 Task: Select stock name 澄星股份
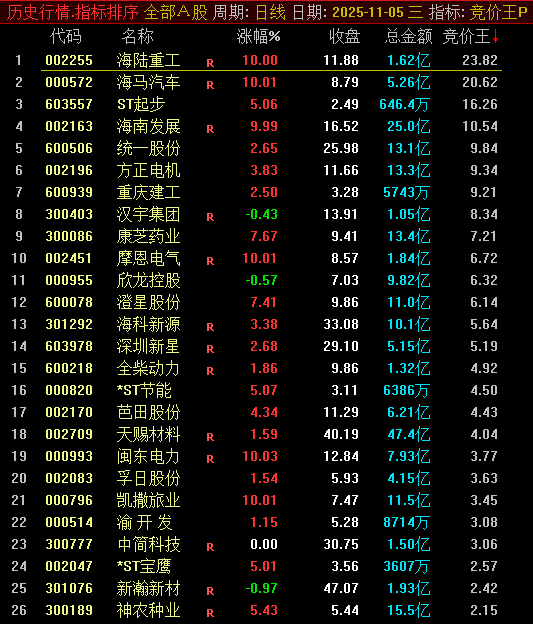coord(148,302)
